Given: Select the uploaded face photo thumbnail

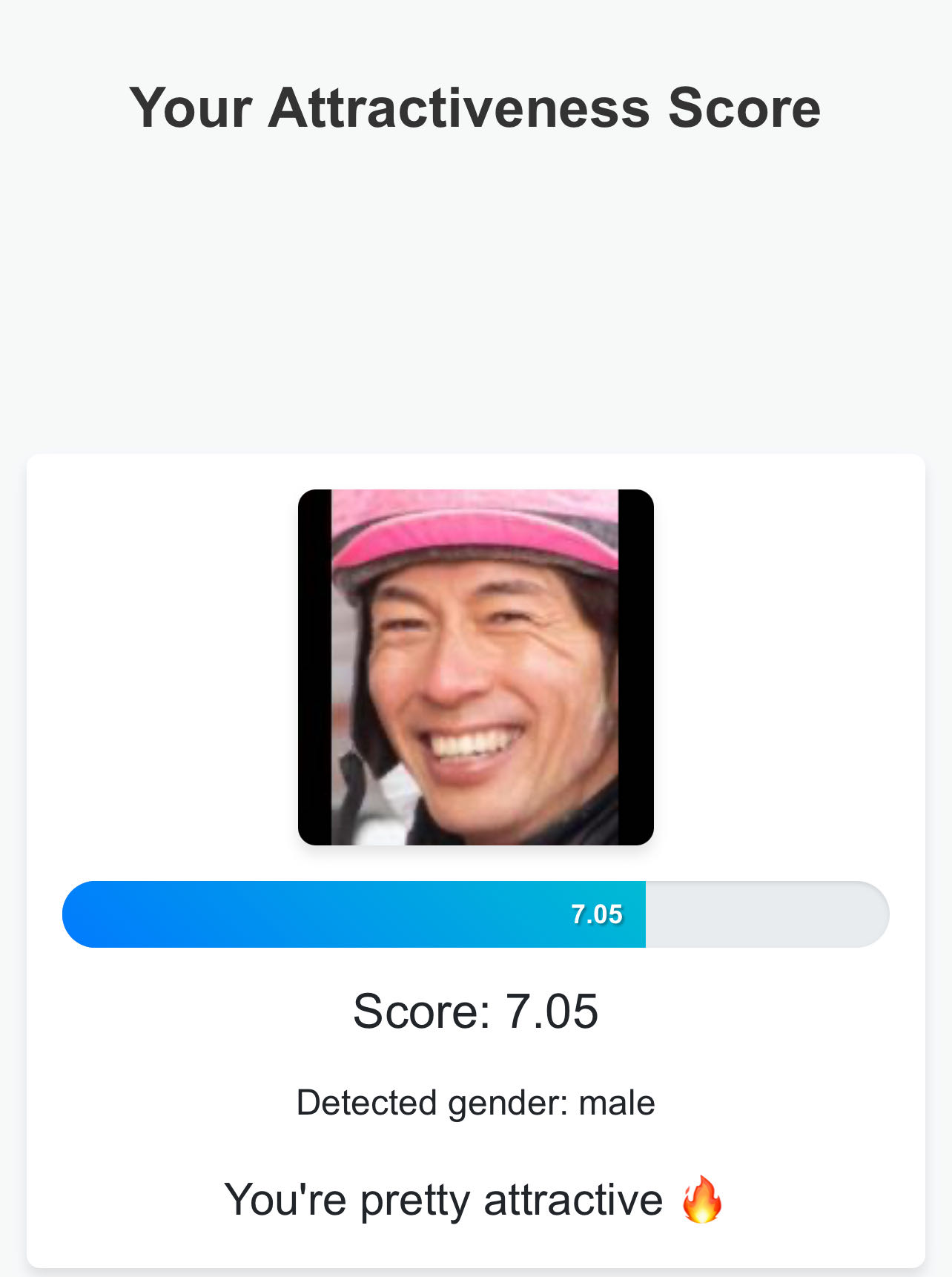Looking at the screenshot, I should tap(476, 667).
